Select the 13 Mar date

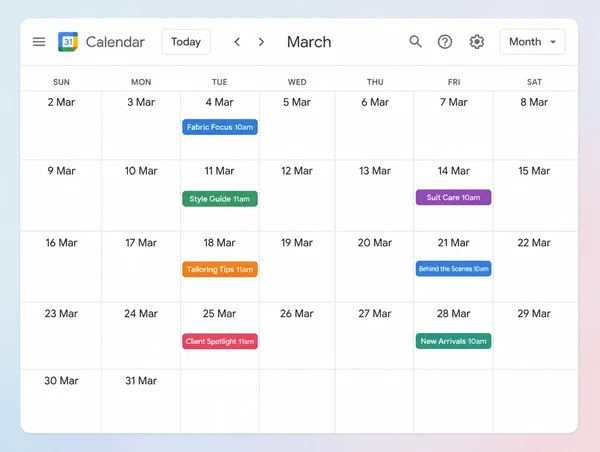[375, 171]
